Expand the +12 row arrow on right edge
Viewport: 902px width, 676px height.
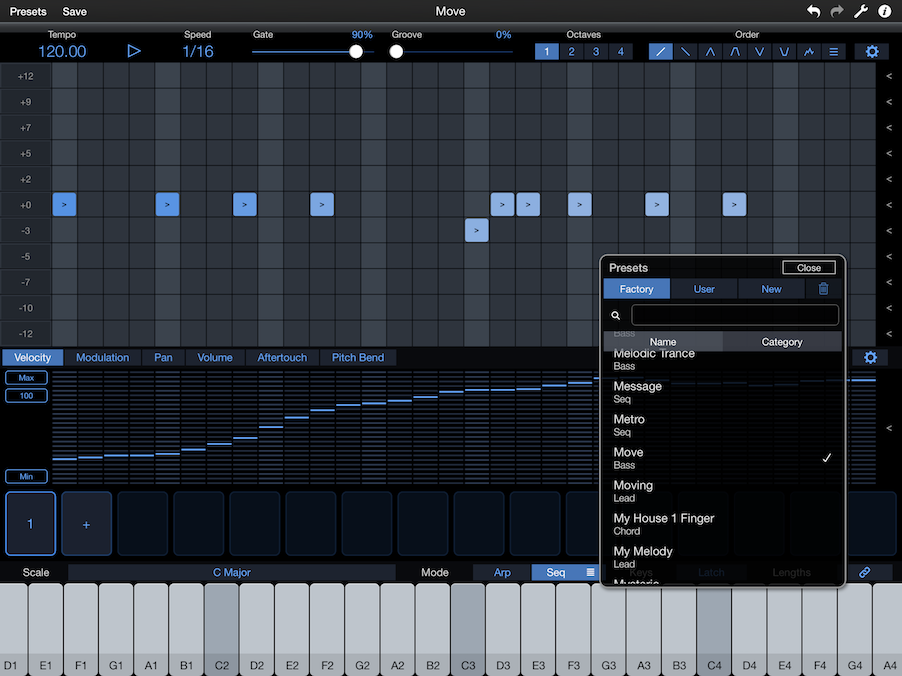[x=889, y=76]
